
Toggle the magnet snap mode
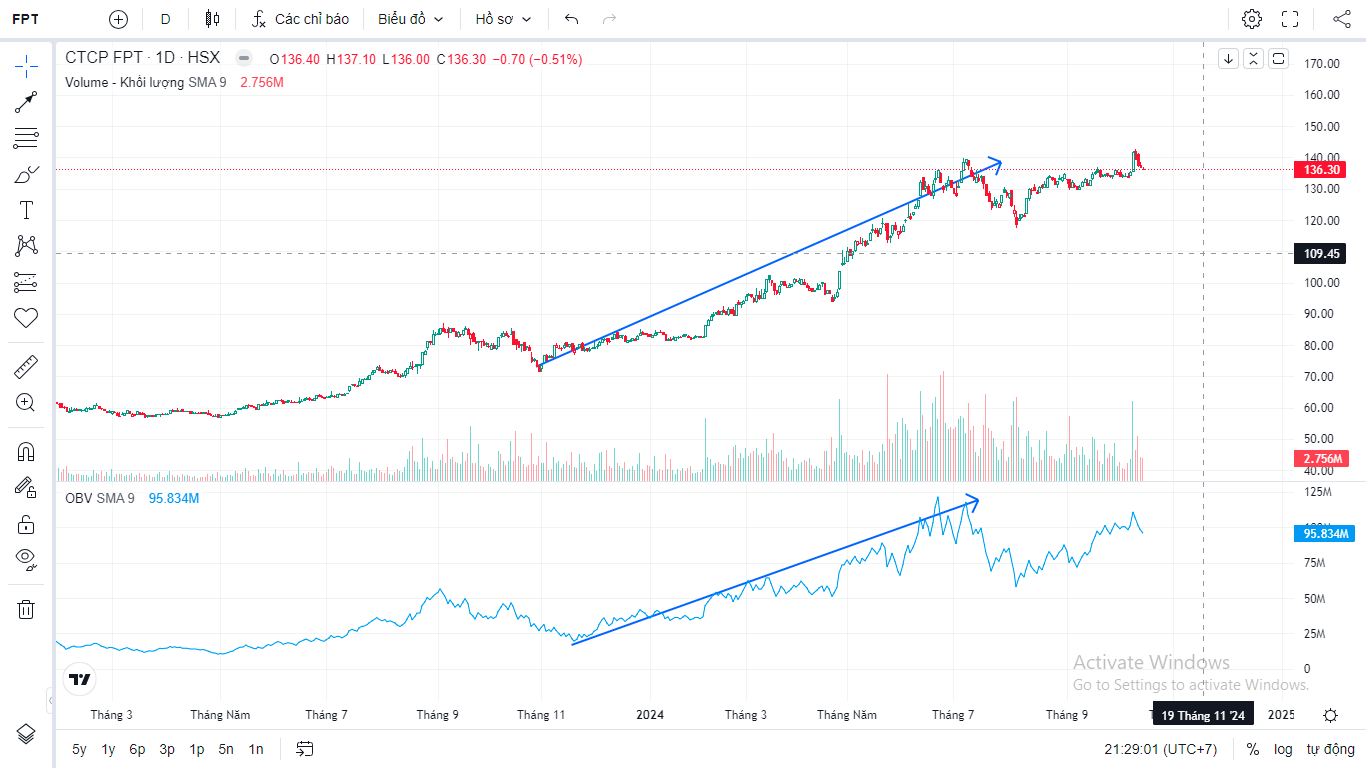(26, 451)
